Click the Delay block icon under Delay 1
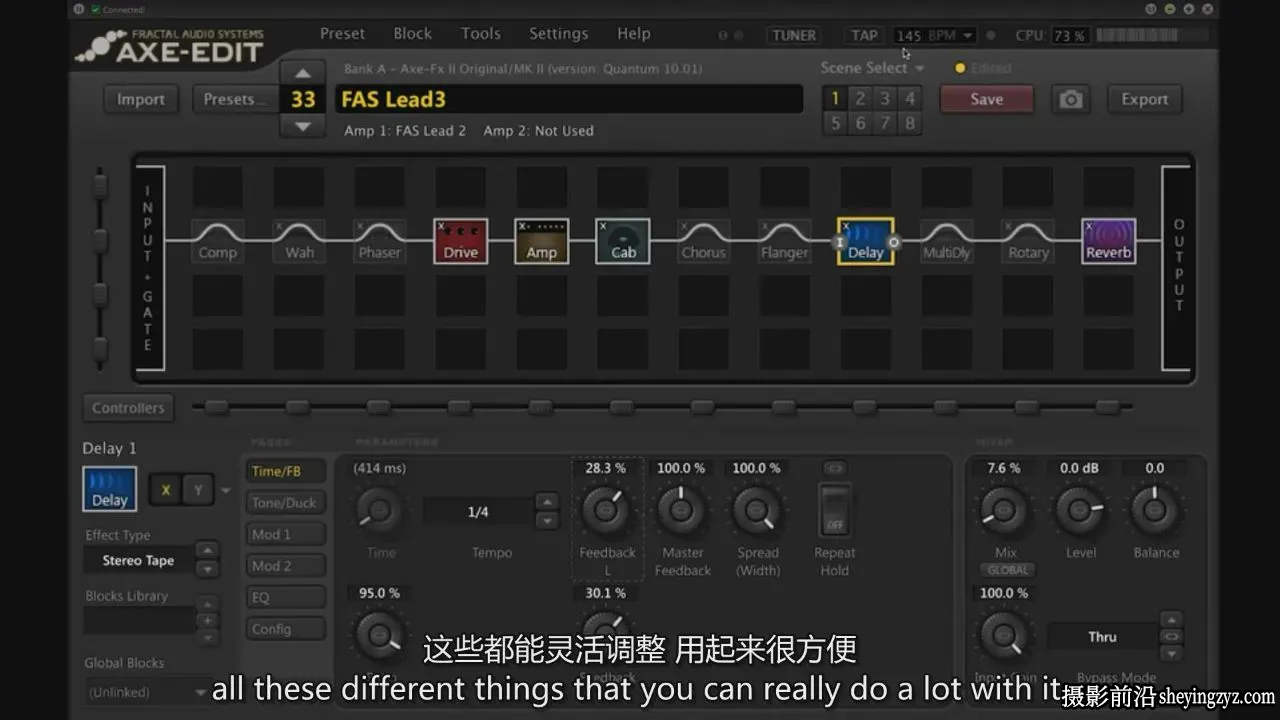The height and width of the screenshot is (720, 1280). pos(109,489)
